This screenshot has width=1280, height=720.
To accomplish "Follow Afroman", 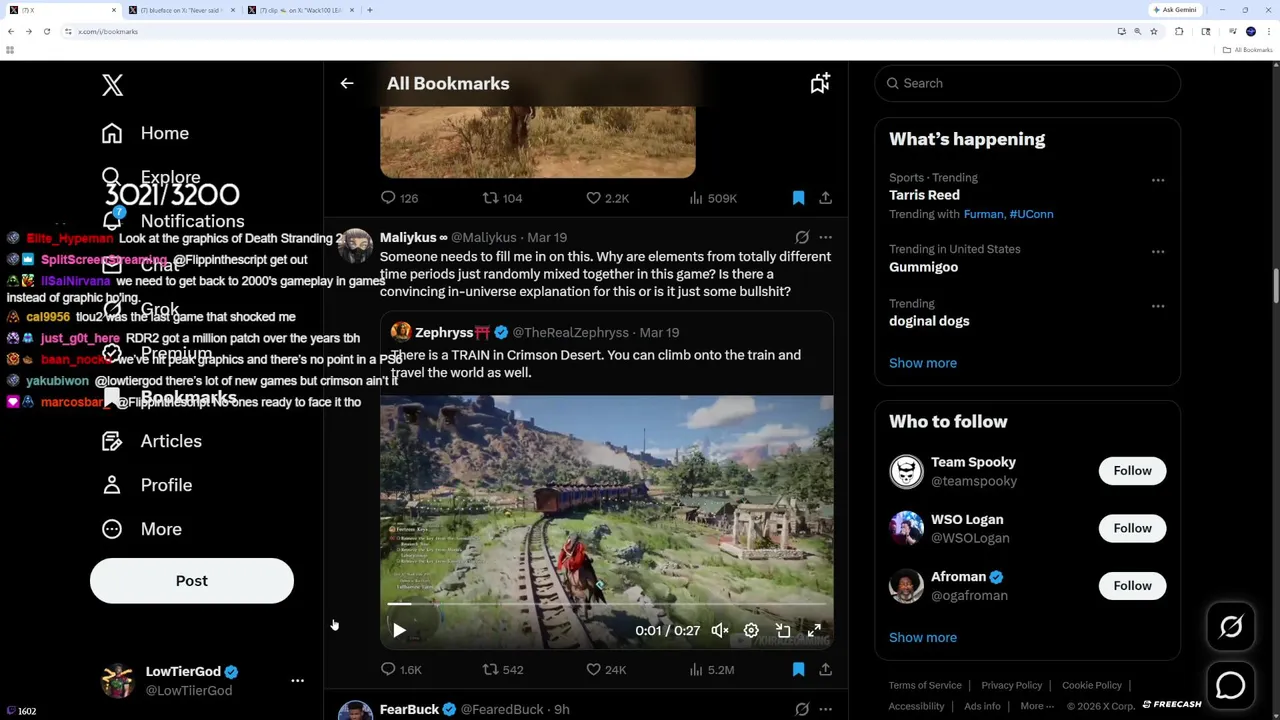I will click(x=1132, y=586).
